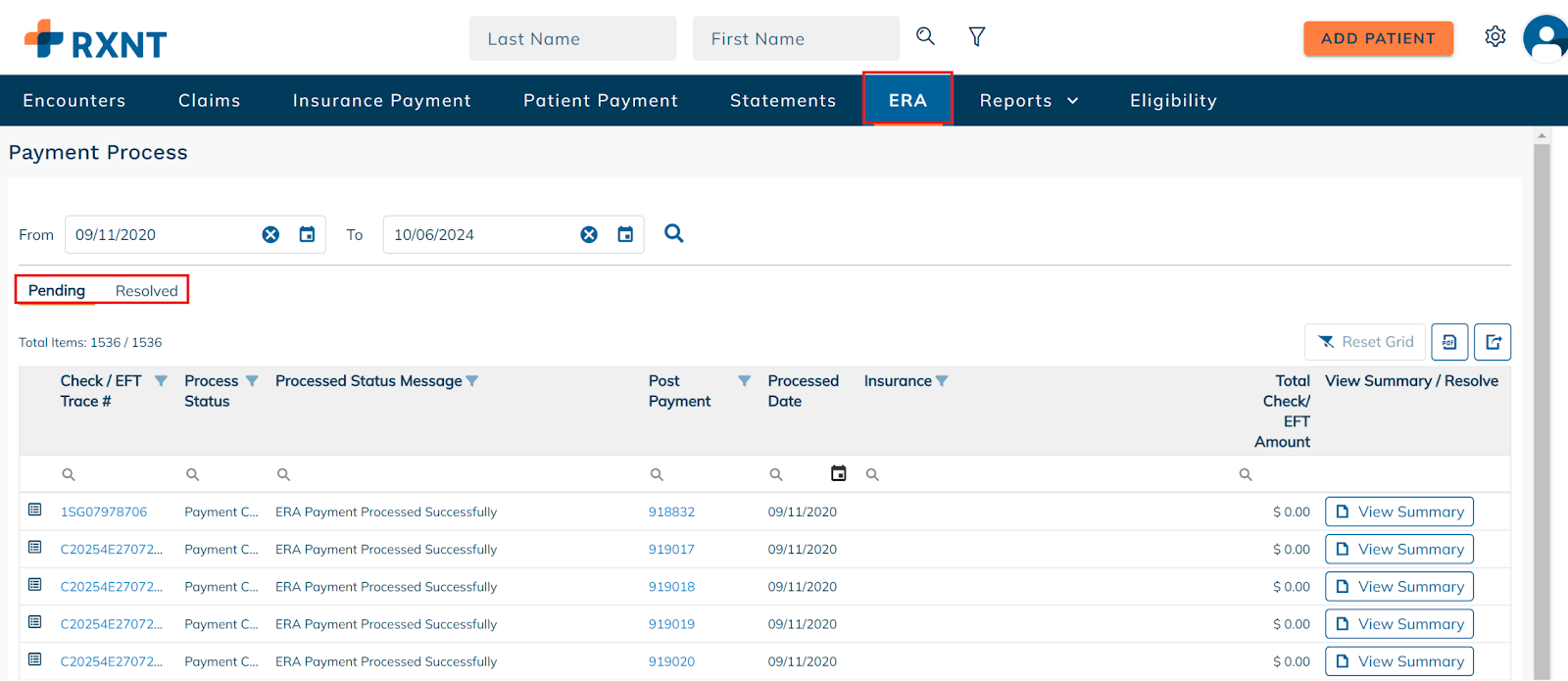The image size is (1568, 681).
Task: Expand the Reports menu dropdown
Action: [x=1028, y=101]
